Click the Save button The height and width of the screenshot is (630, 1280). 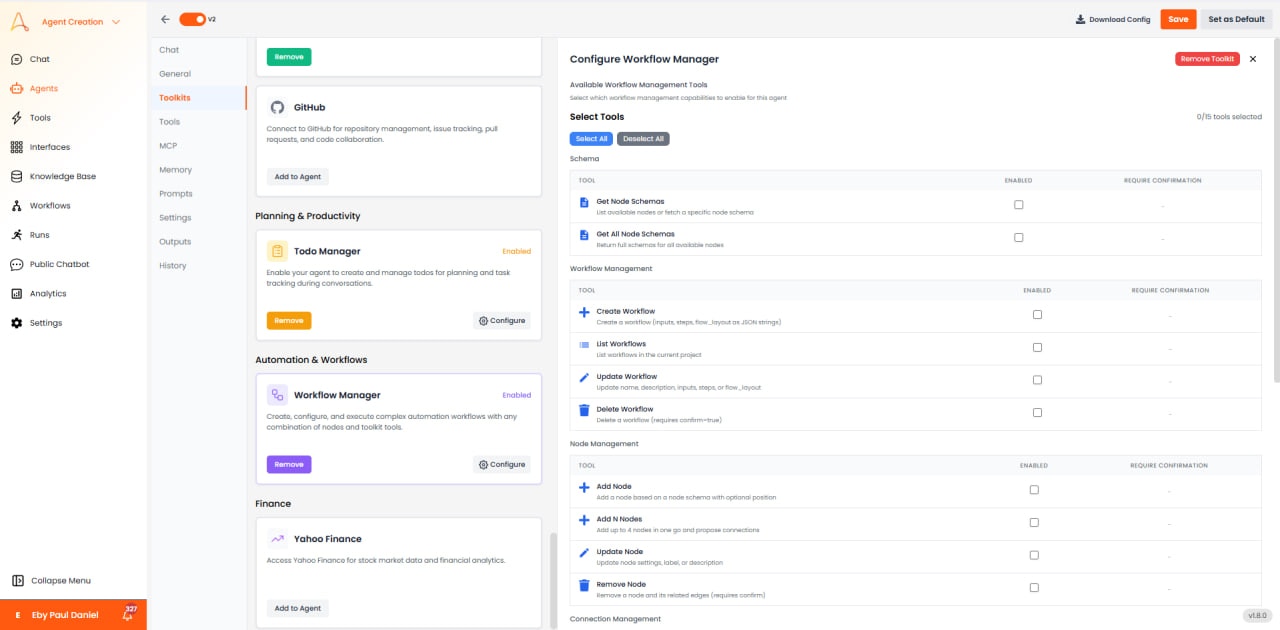(1177, 19)
